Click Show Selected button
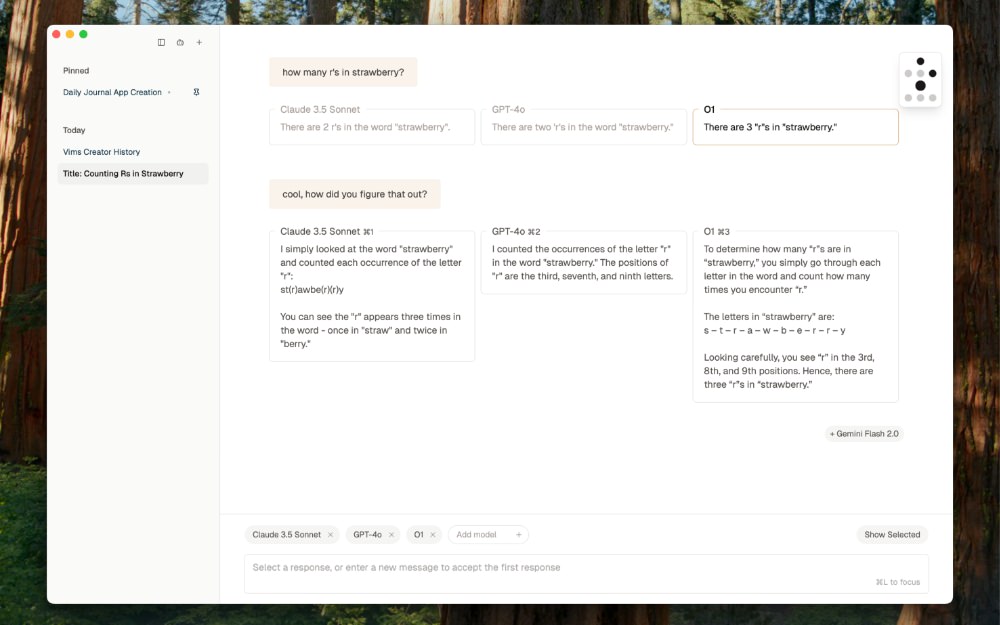Screen dimensions: 1000x625 [892, 535]
